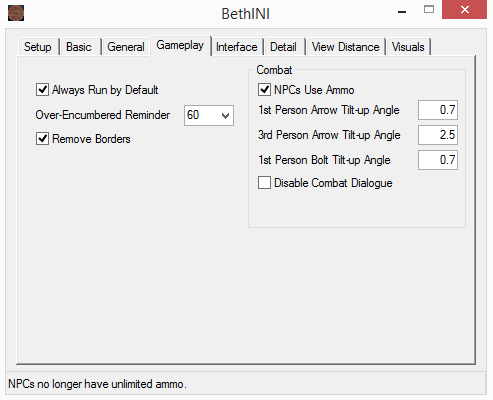Enable Disable Combat Dialogue checkbox
The width and height of the screenshot is (493, 400).
(264, 183)
